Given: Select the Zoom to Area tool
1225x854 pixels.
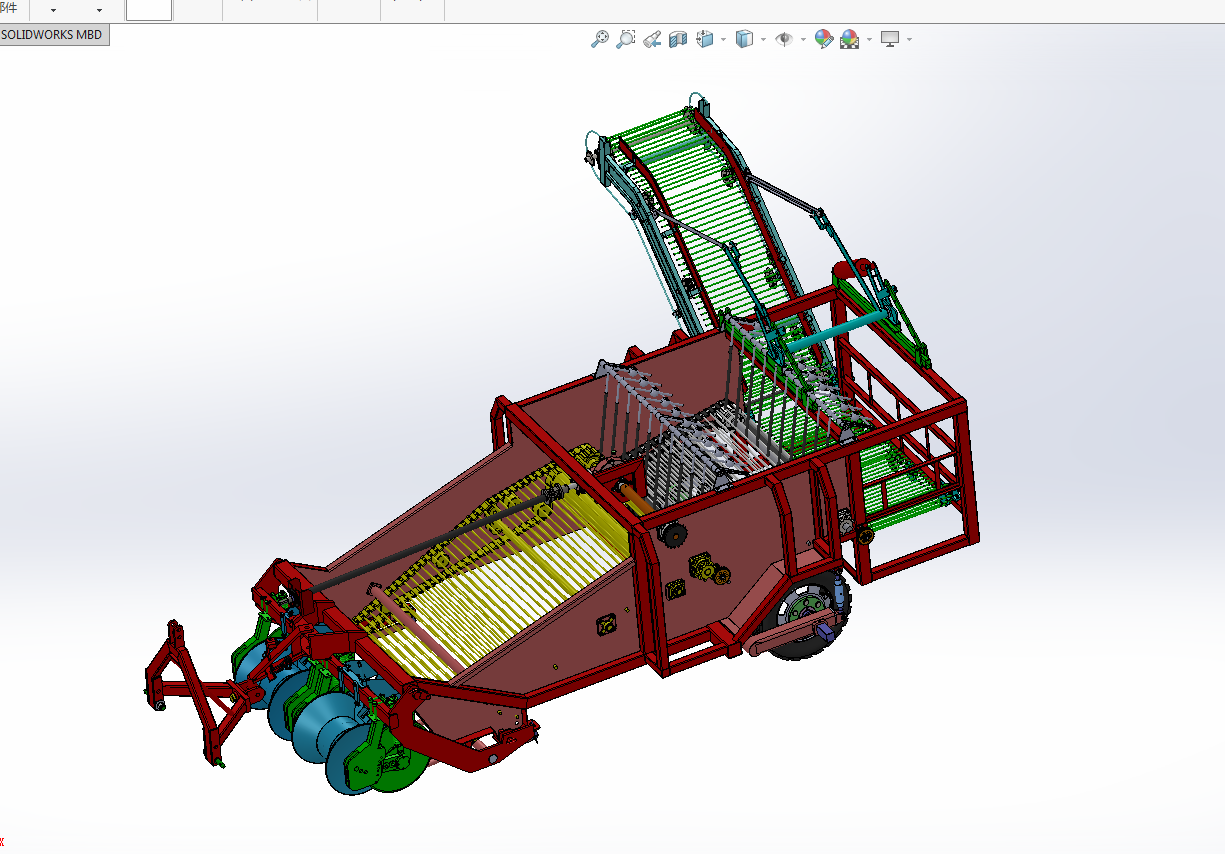Looking at the screenshot, I should point(625,39).
